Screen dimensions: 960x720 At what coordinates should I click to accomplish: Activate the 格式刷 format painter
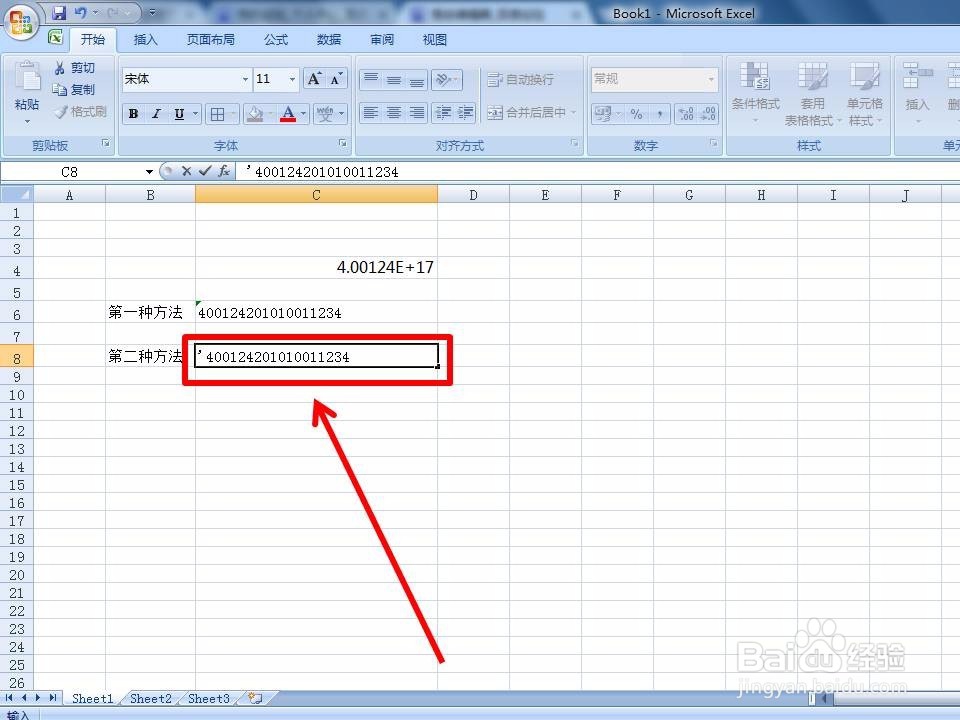pos(80,111)
